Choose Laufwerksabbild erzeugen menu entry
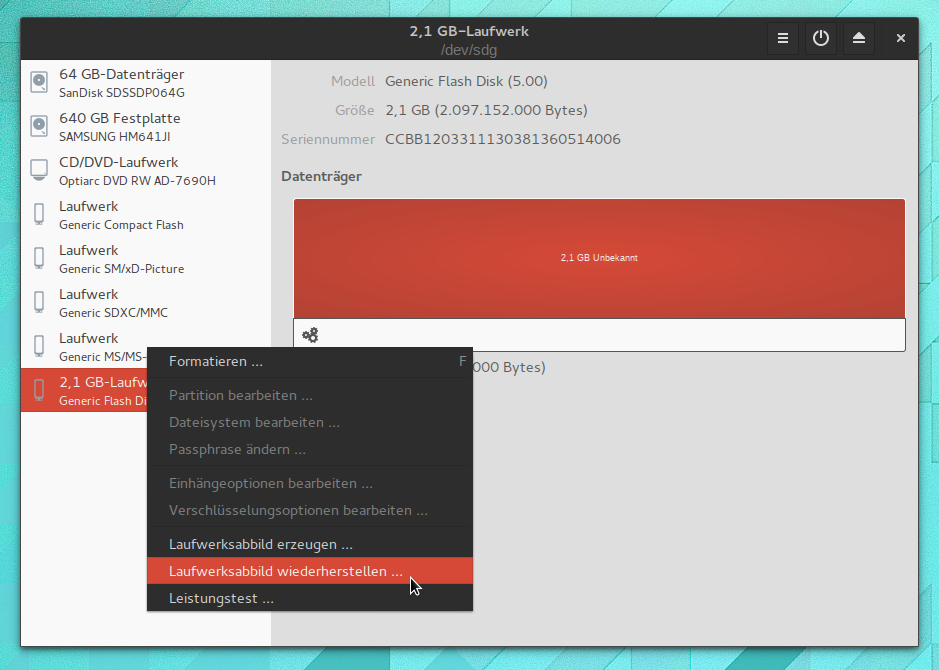 click(x=261, y=545)
